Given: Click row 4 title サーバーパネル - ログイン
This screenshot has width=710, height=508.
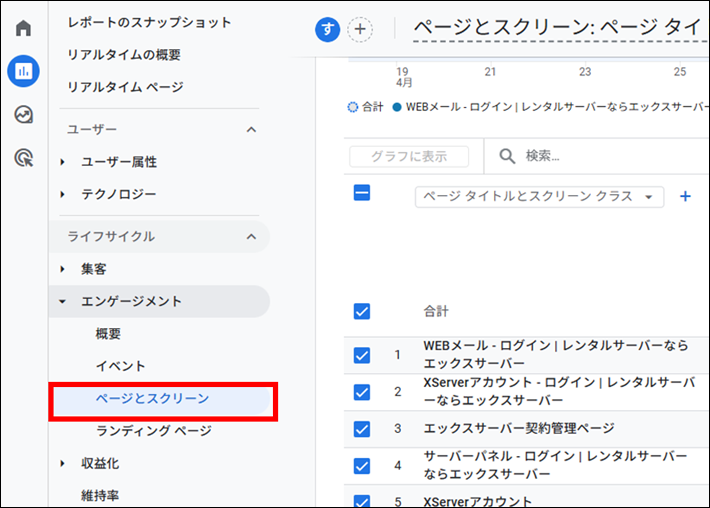Looking at the screenshot, I should (555, 465).
